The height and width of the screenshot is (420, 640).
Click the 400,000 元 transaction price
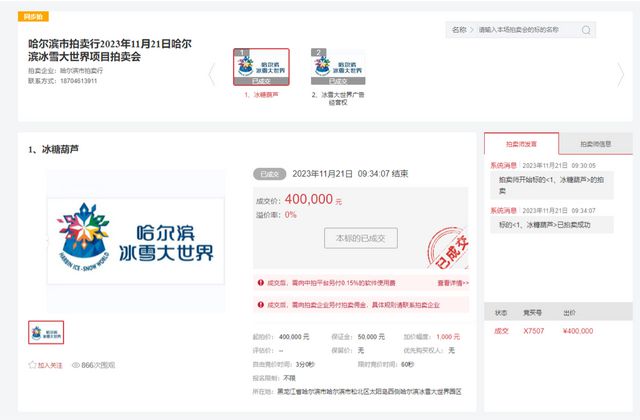[x=313, y=199]
